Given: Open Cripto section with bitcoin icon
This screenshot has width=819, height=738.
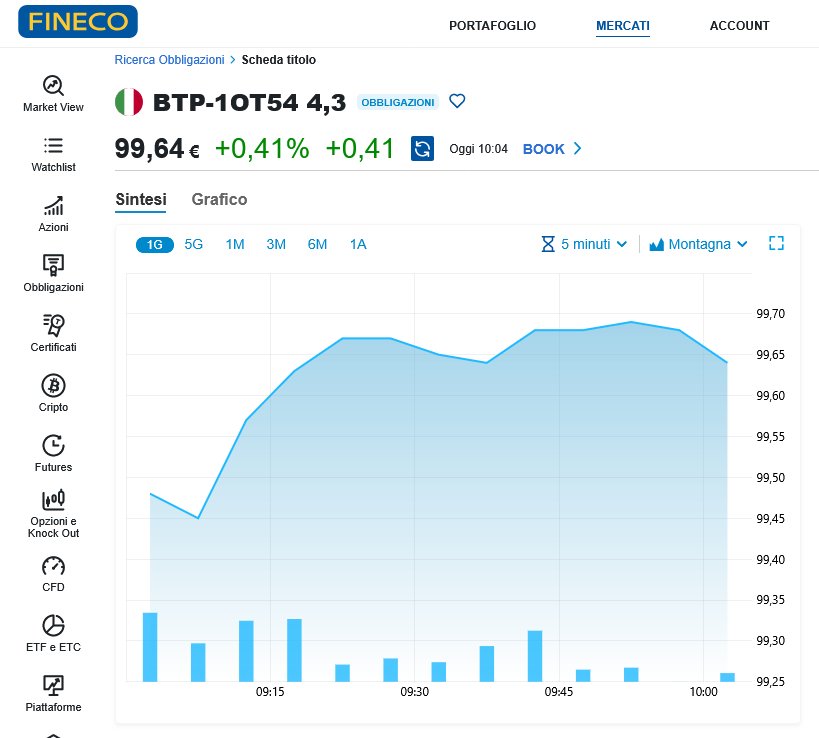Looking at the screenshot, I should pos(53,386).
